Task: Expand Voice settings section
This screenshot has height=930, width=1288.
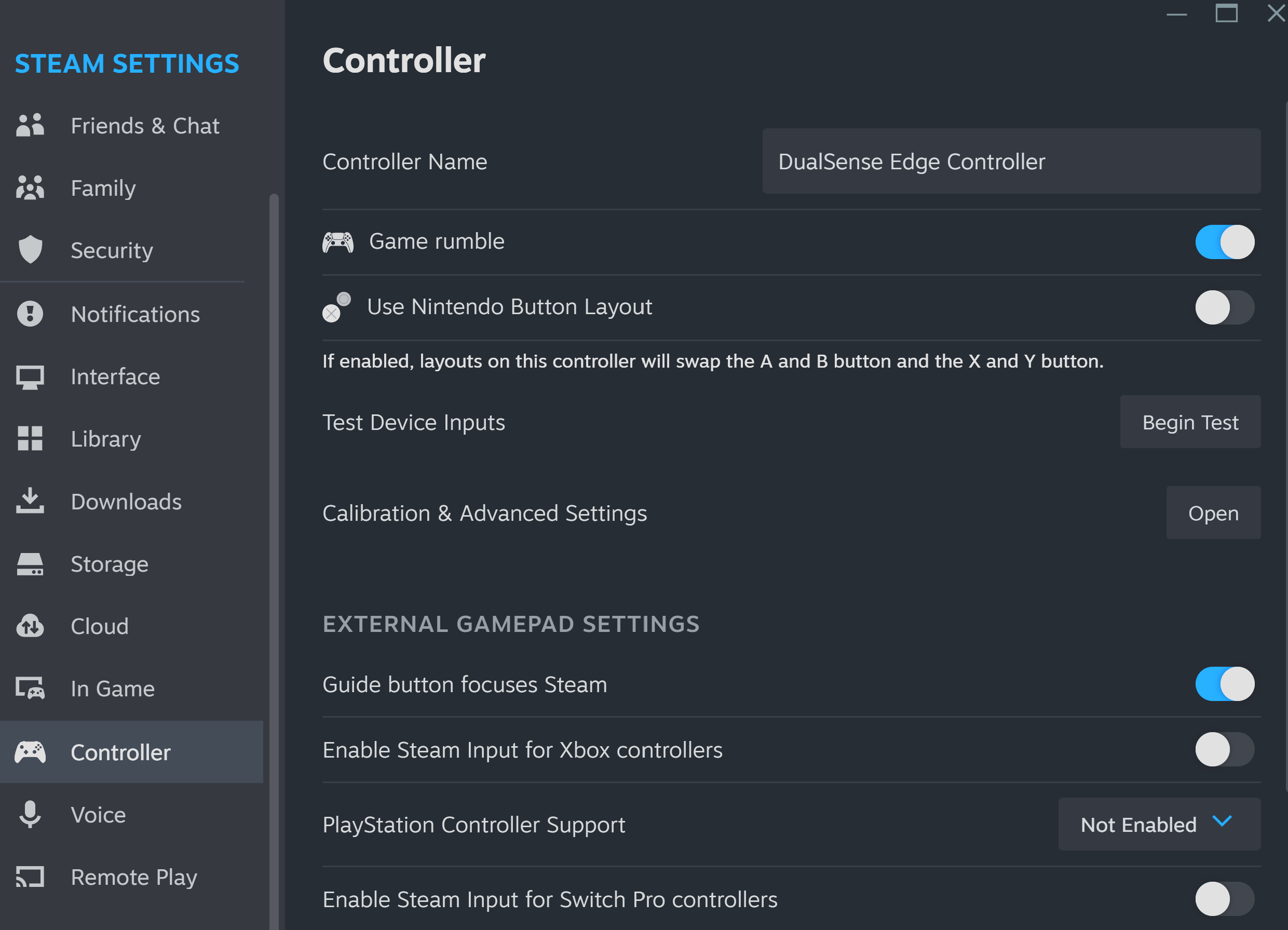Action: pyautogui.click(x=98, y=814)
